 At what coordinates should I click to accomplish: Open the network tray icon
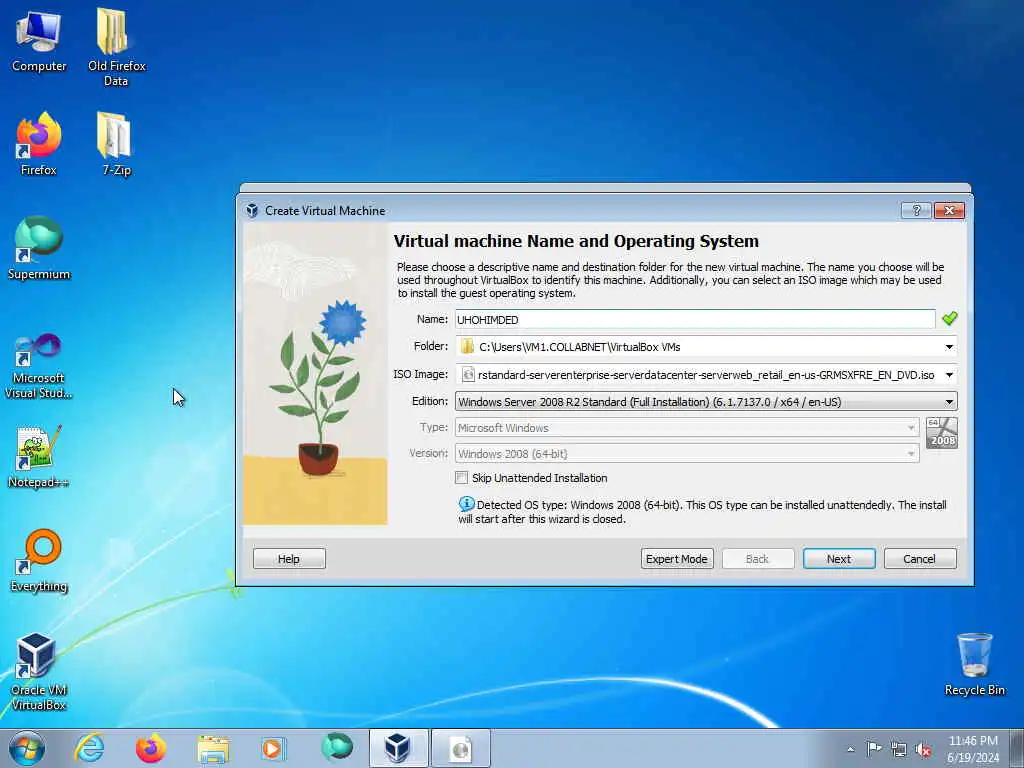pos(899,750)
